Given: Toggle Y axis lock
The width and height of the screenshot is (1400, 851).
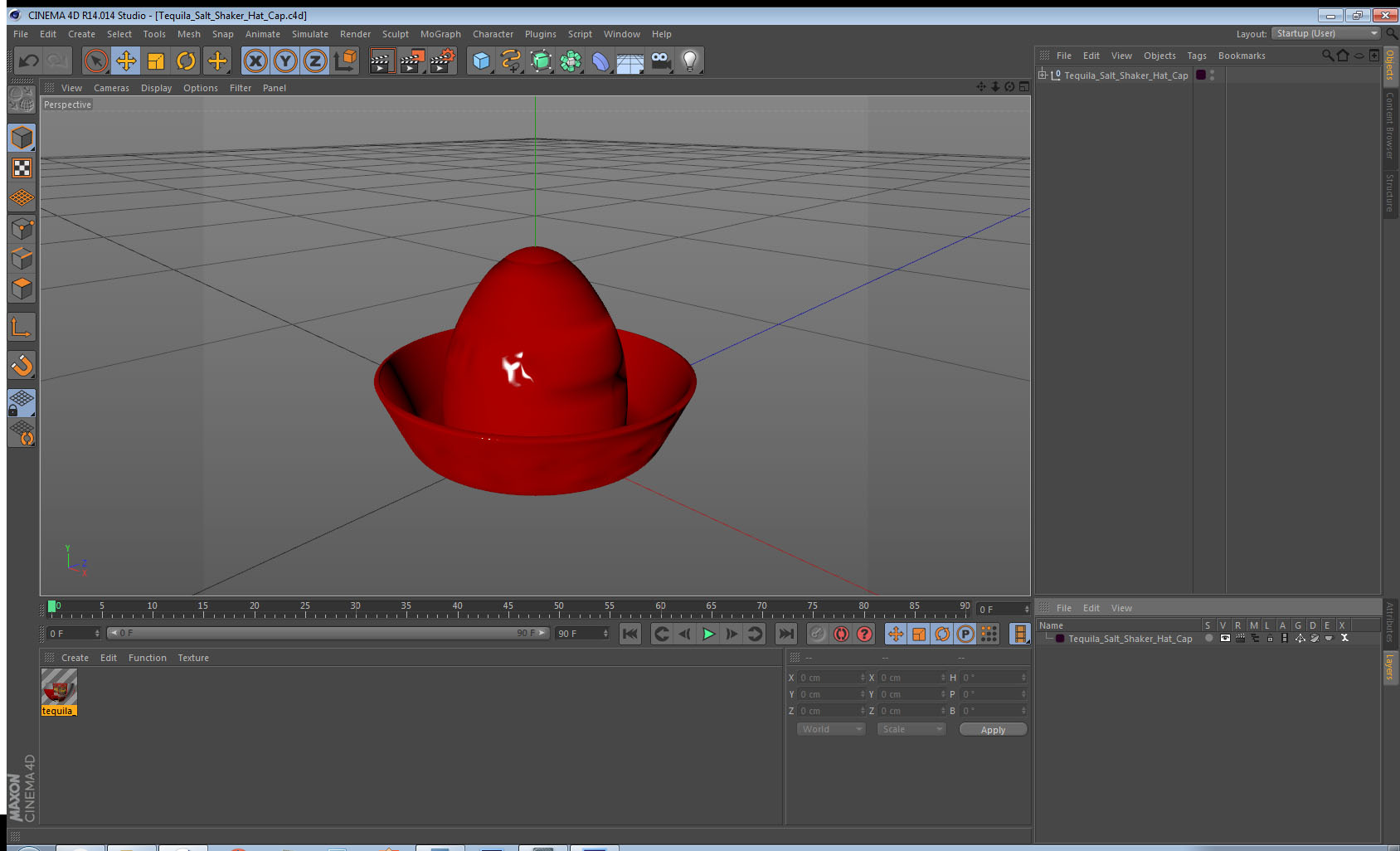Looking at the screenshot, I should (x=285, y=61).
